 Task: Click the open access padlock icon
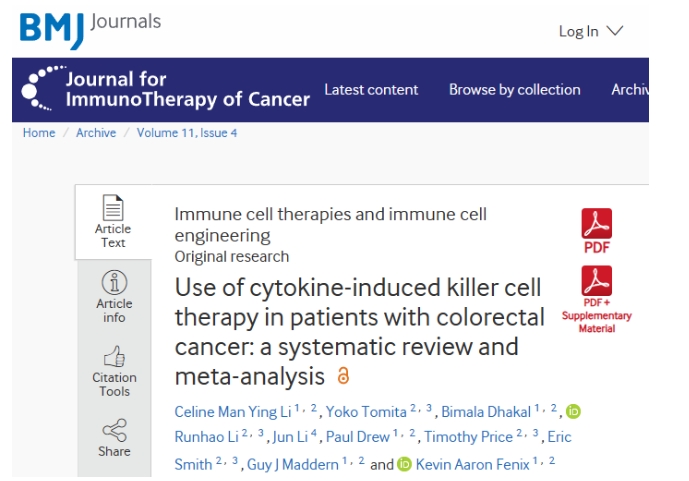343,376
